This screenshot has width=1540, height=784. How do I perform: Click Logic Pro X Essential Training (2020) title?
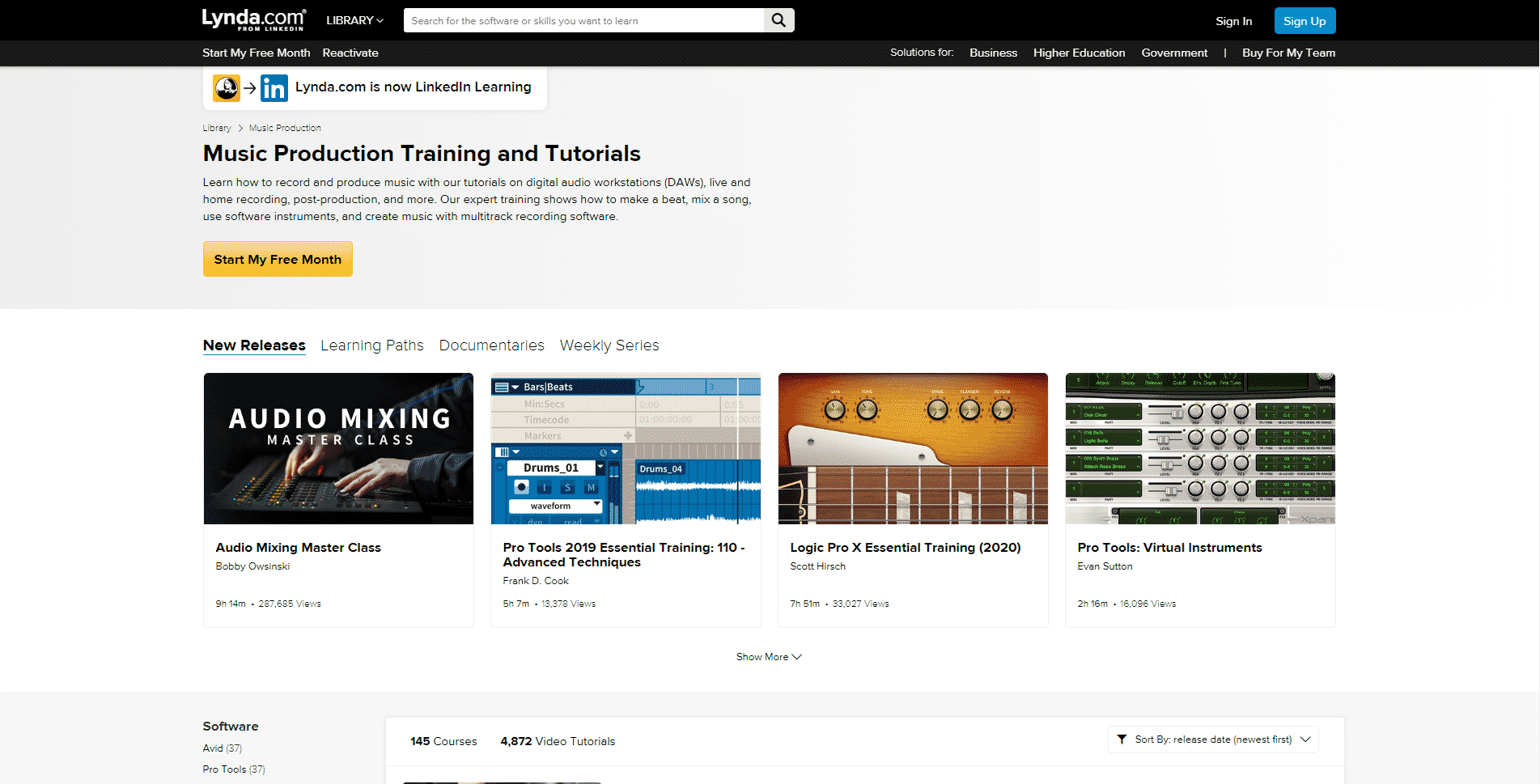click(x=906, y=548)
